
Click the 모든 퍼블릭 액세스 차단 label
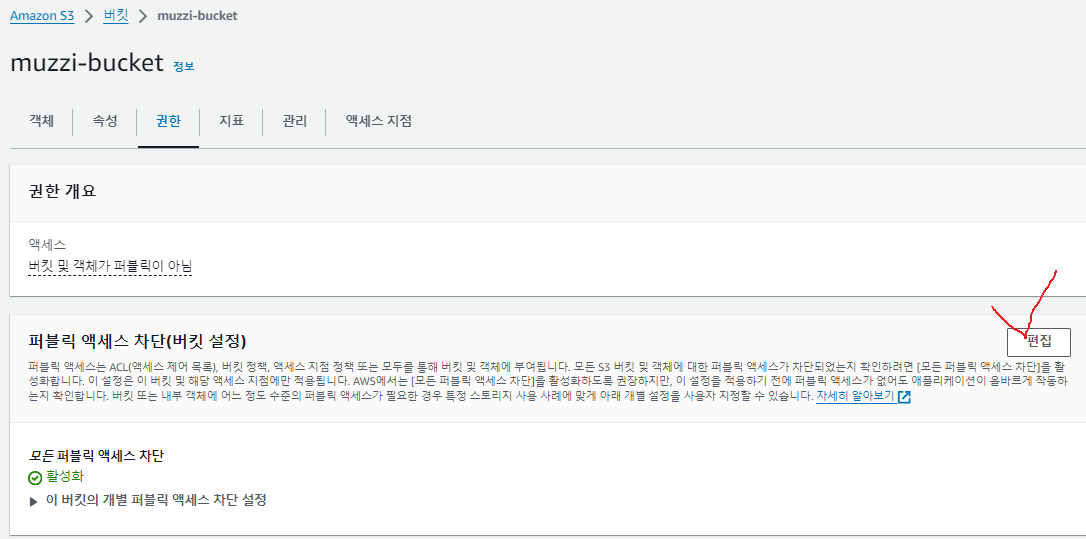(96, 456)
